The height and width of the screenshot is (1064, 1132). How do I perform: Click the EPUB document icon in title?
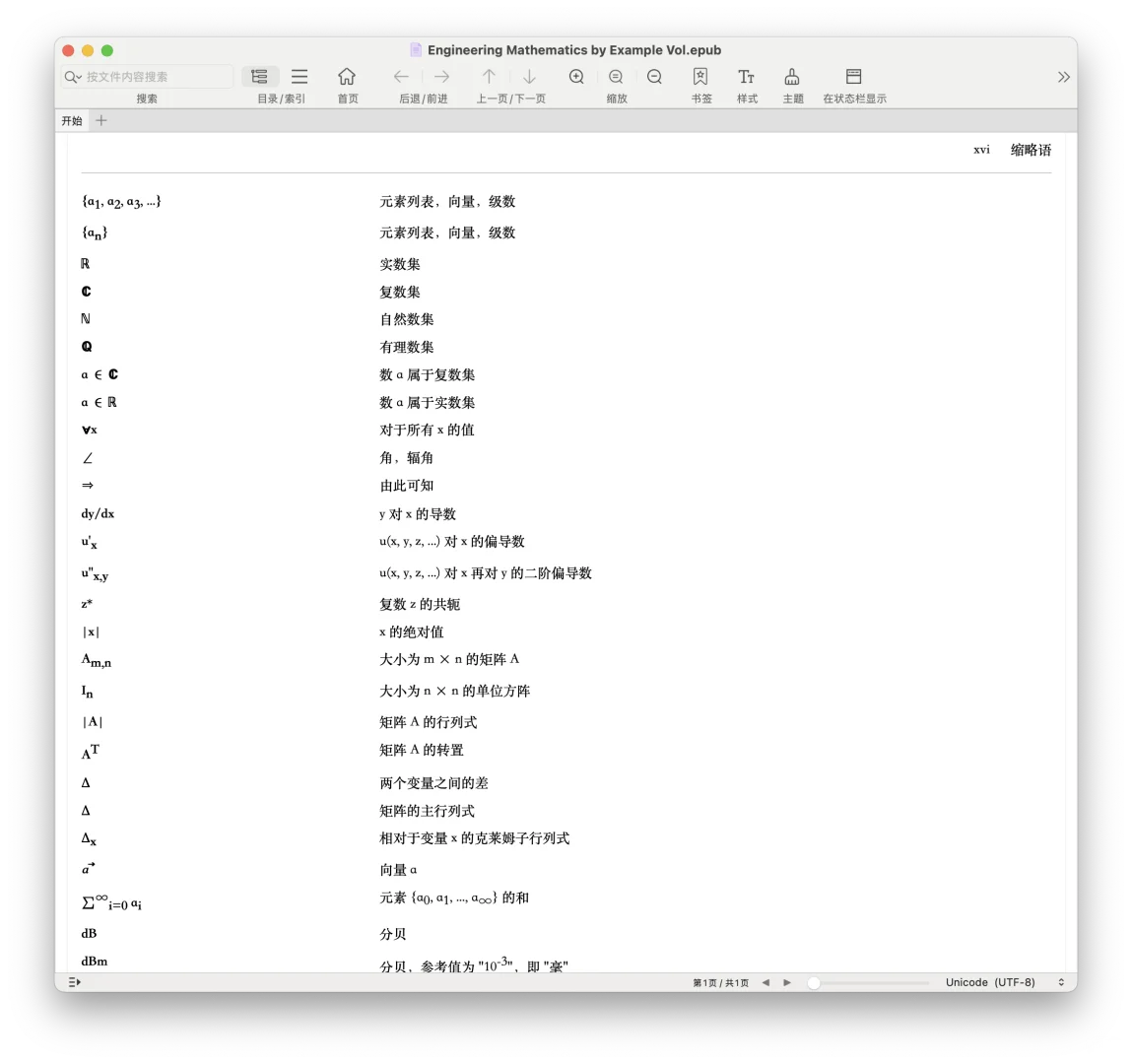(x=416, y=50)
